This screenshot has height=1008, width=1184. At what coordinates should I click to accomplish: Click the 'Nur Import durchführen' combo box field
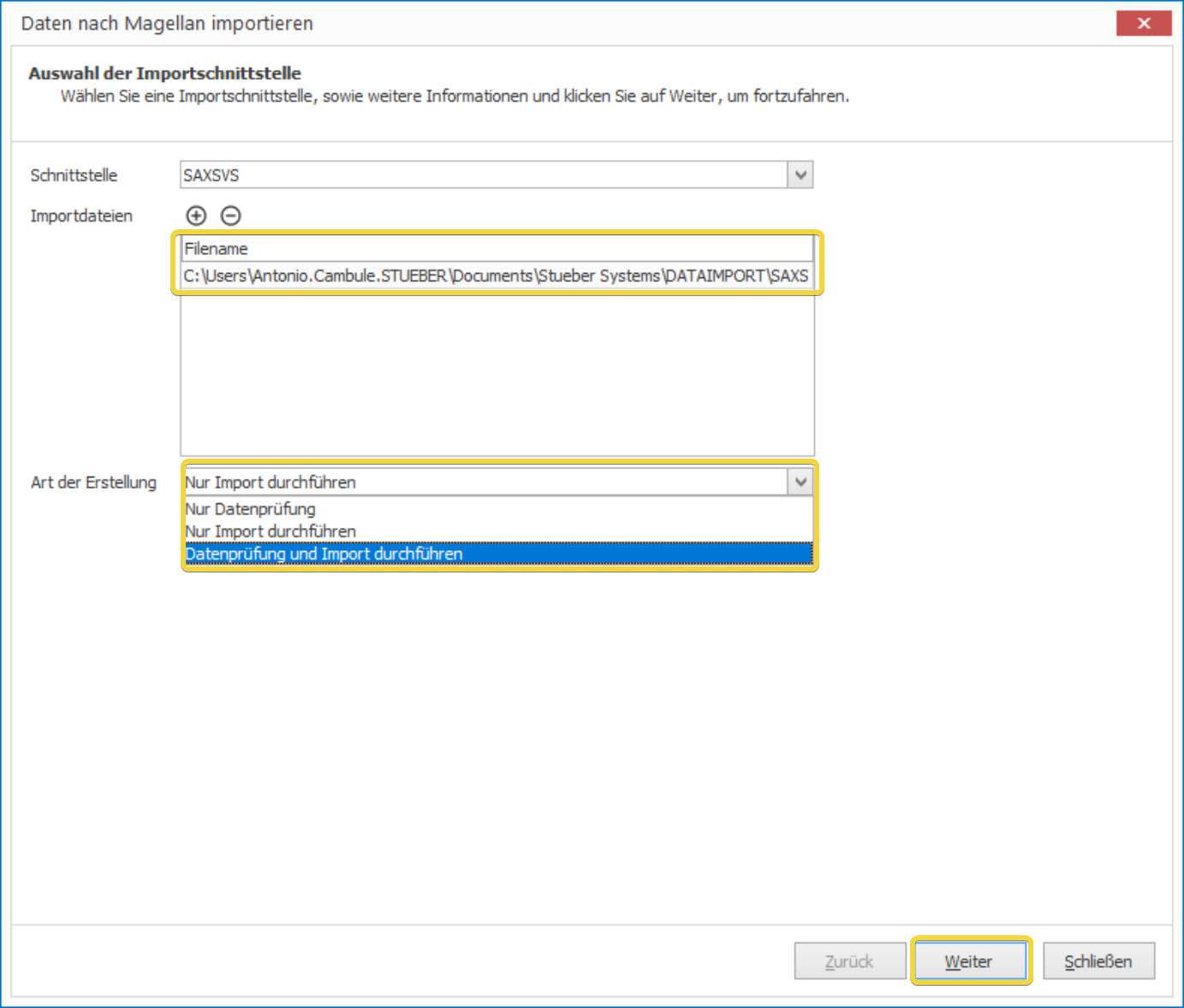tap(485, 482)
